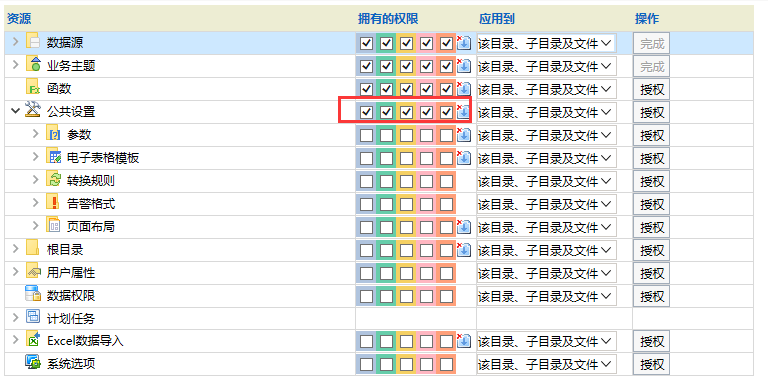Click the 告警格式 exclamation icon
Viewport: 768px width, 388px height.
54,202
